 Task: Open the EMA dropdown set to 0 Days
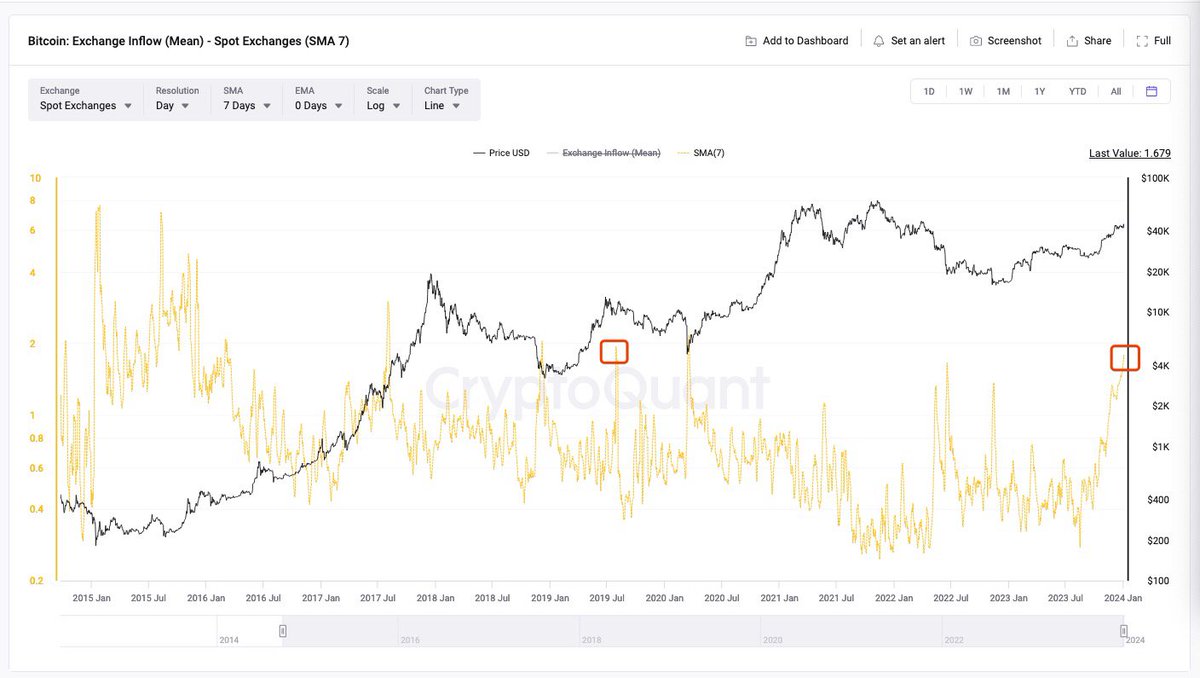click(319, 99)
